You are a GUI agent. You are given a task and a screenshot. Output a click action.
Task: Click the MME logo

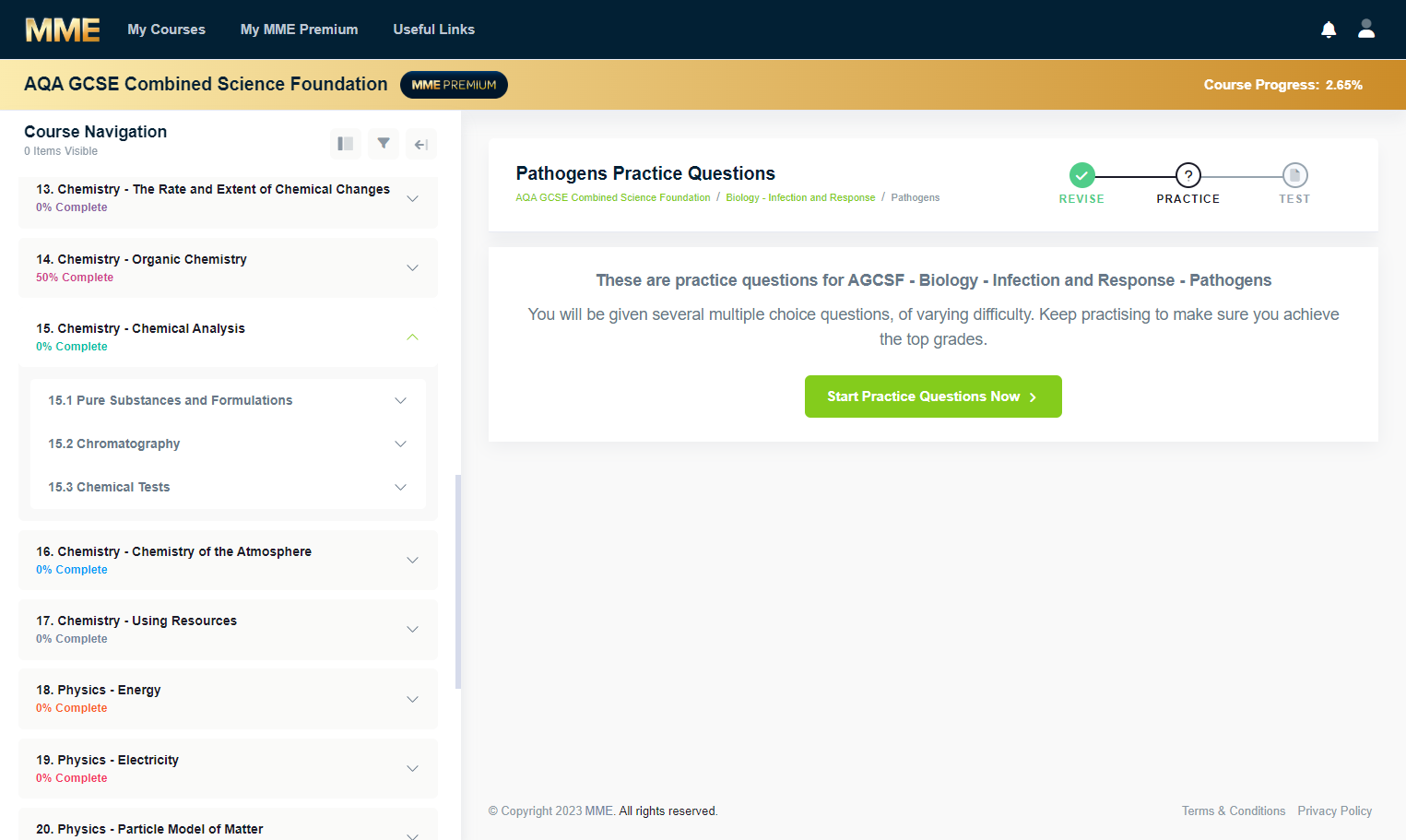click(x=63, y=30)
